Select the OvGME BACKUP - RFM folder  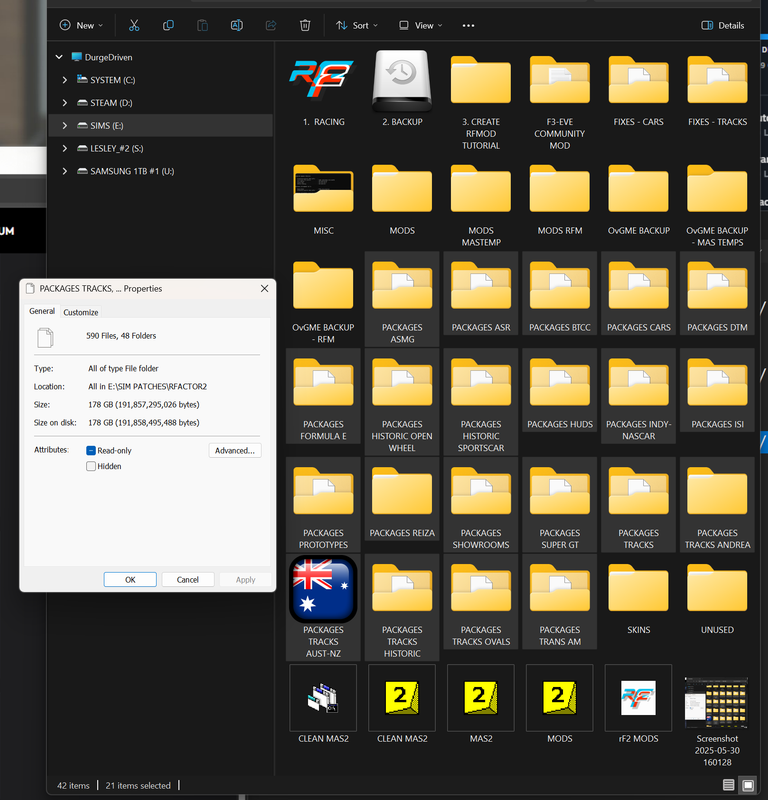pos(323,285)
